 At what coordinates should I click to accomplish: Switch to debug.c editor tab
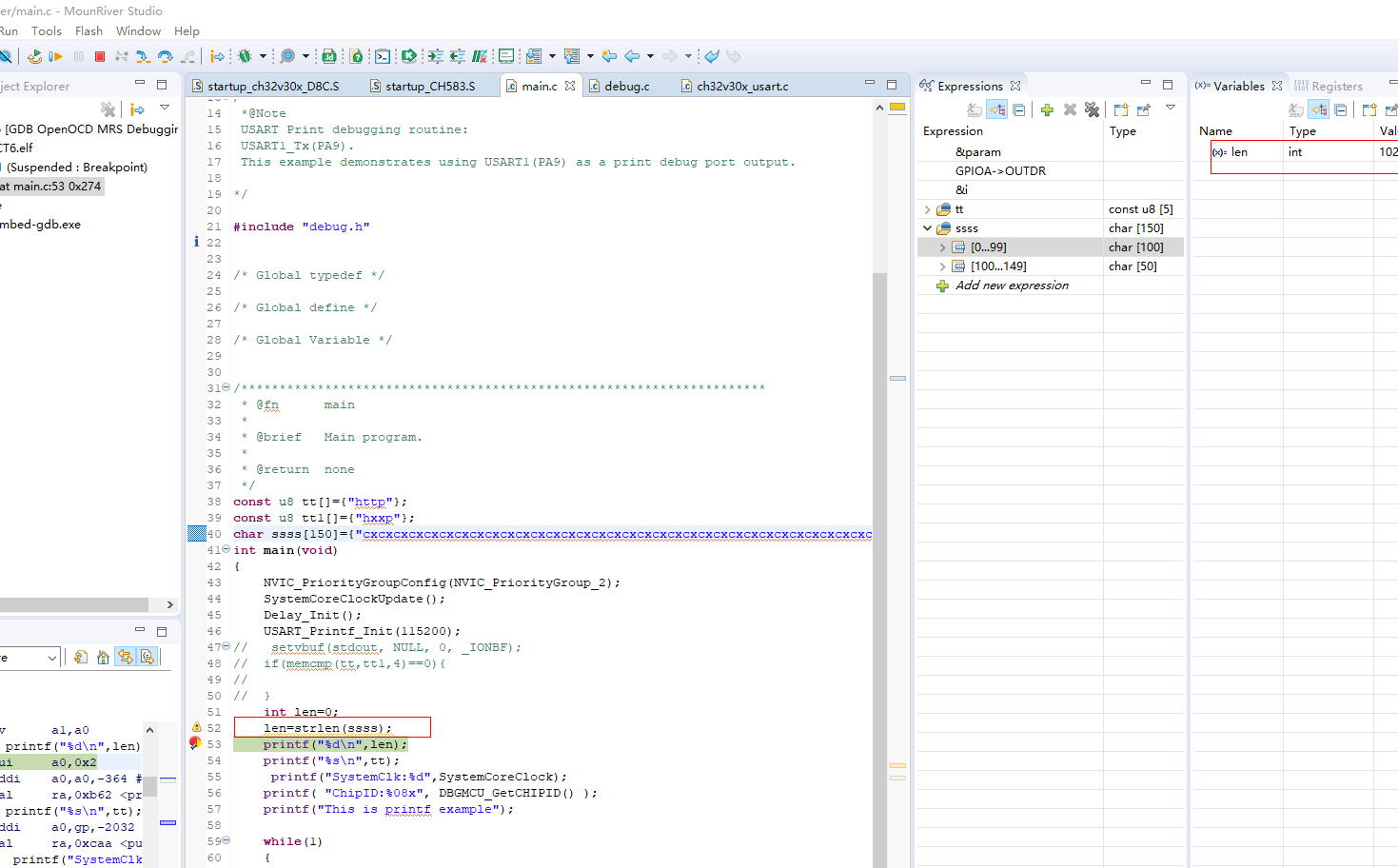click(x=619, y=86)
